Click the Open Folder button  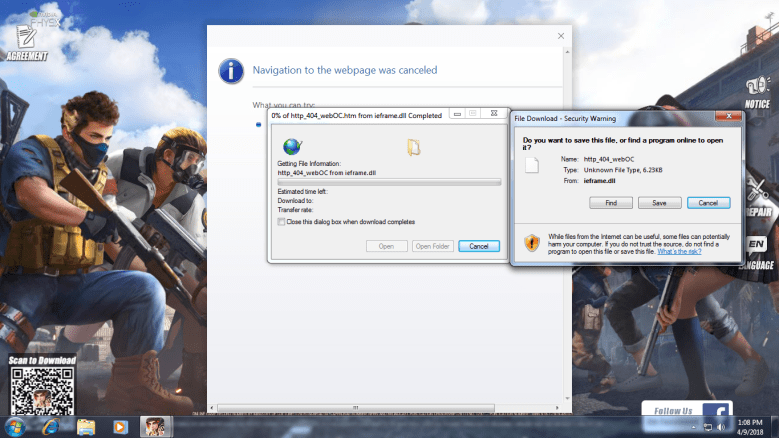coord(433,246)
